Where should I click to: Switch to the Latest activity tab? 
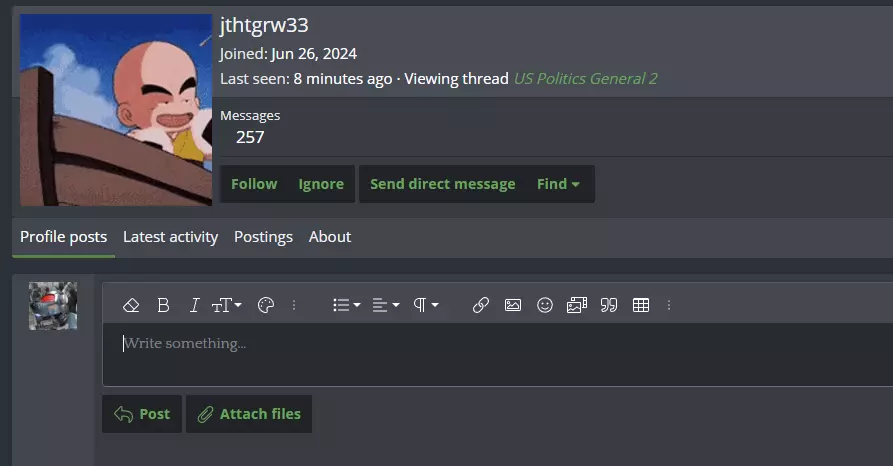click(x=170, y=237)
